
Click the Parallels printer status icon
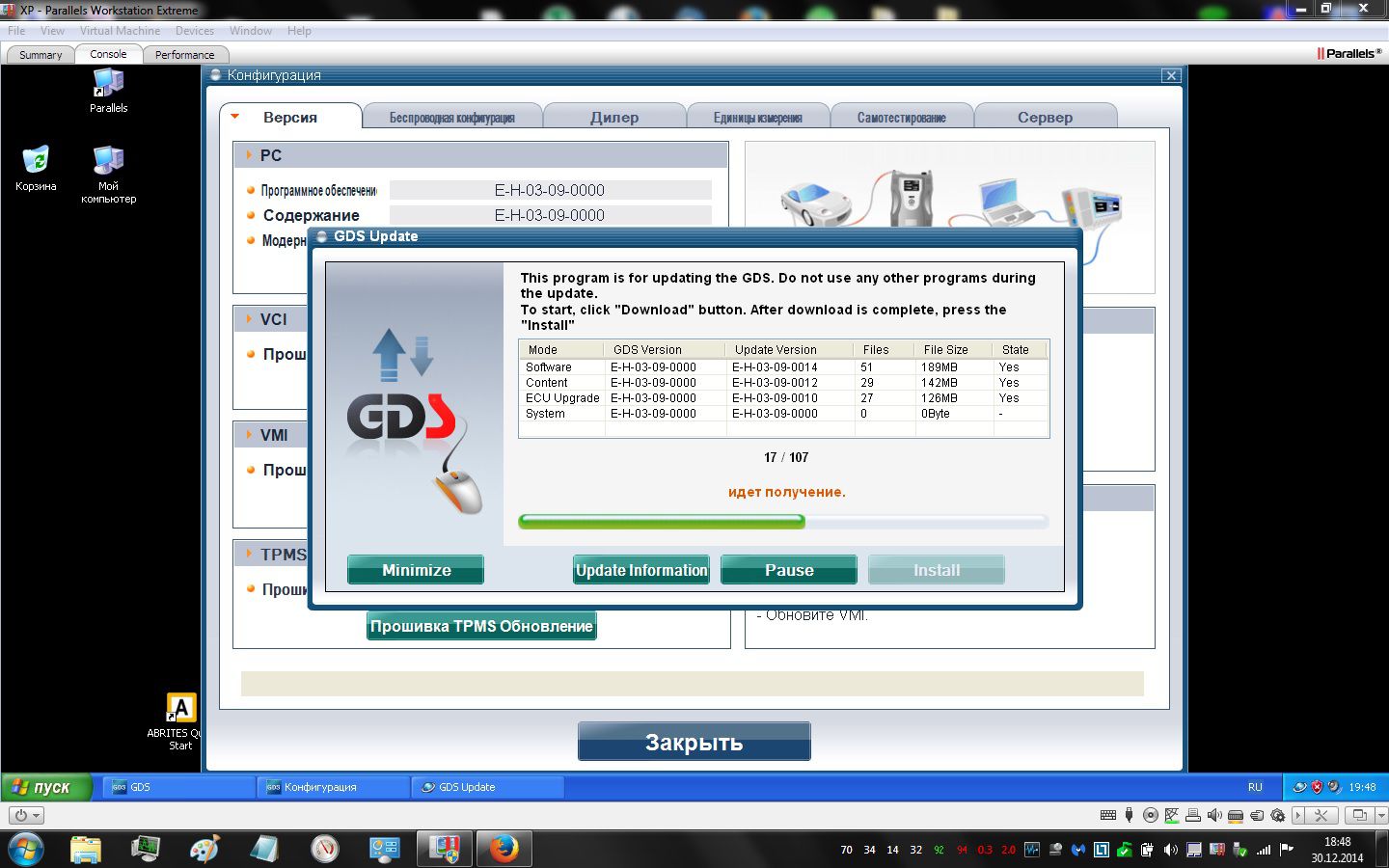click(1193, 815)
